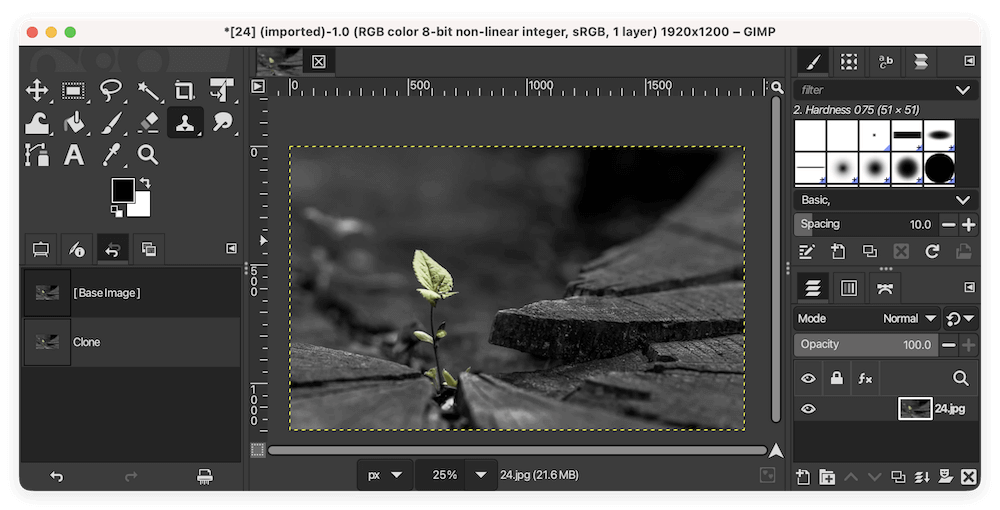1000x510 pixels.
Task: Select the Crop tool
Action: coord(185,91)
